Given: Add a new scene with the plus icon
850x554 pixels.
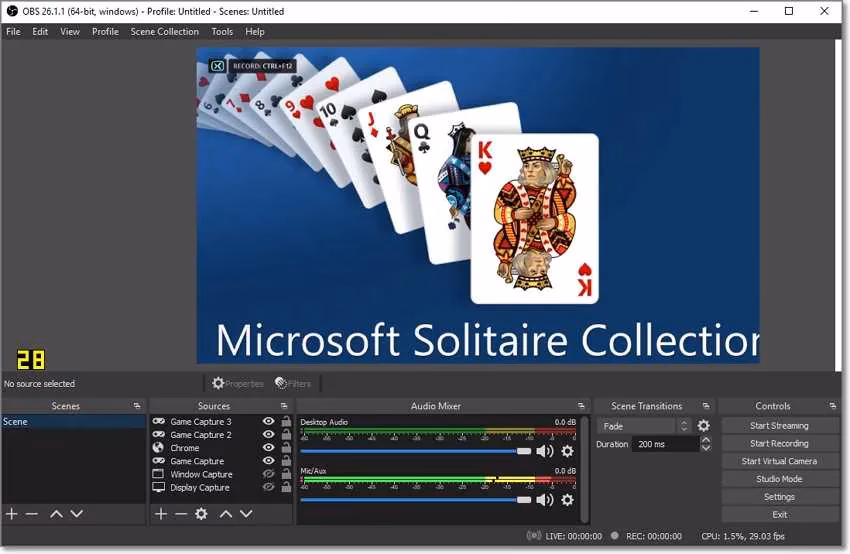Looking at the screenshot, I should (x=11, y=513).
